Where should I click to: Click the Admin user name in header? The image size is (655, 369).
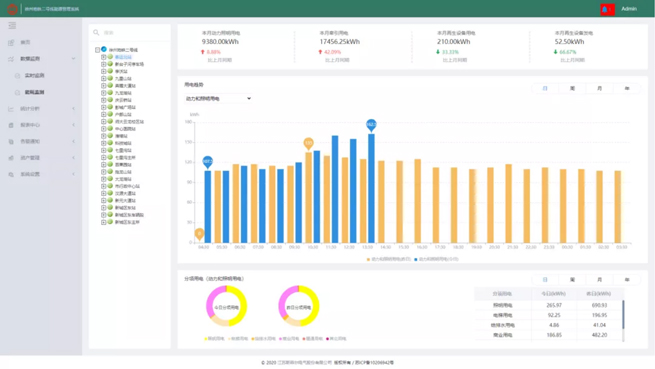629,9
